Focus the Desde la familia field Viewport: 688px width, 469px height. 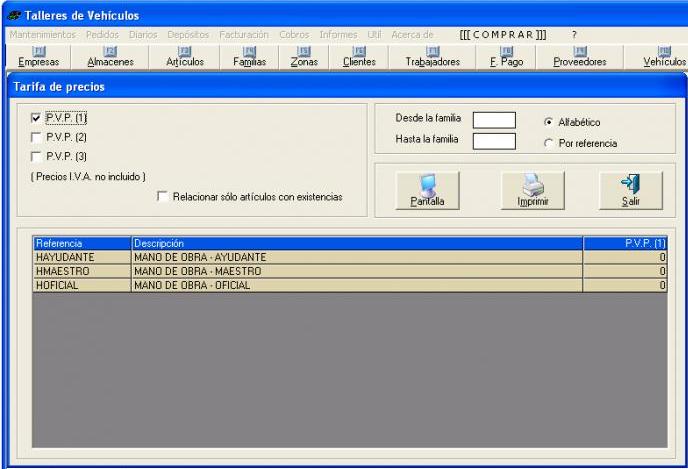coord(494,120)
